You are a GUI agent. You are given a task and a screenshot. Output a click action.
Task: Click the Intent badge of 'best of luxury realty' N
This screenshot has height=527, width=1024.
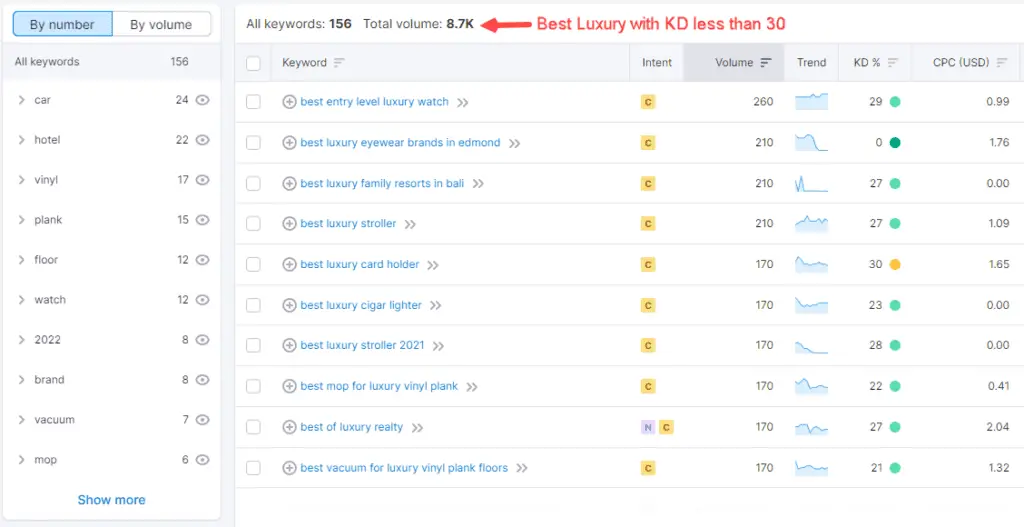[x=648, y=427]
